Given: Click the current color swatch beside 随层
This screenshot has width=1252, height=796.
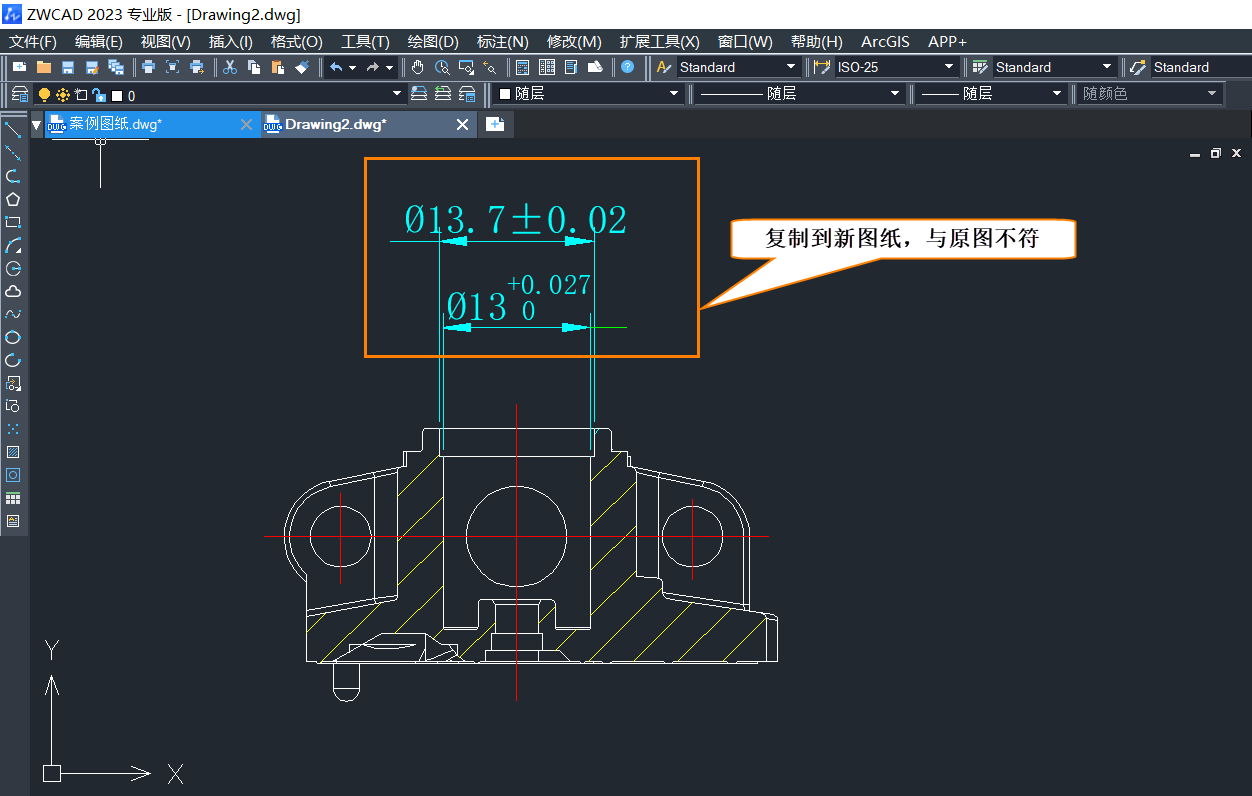Looking at the screenshot, I should click(505, 94).
